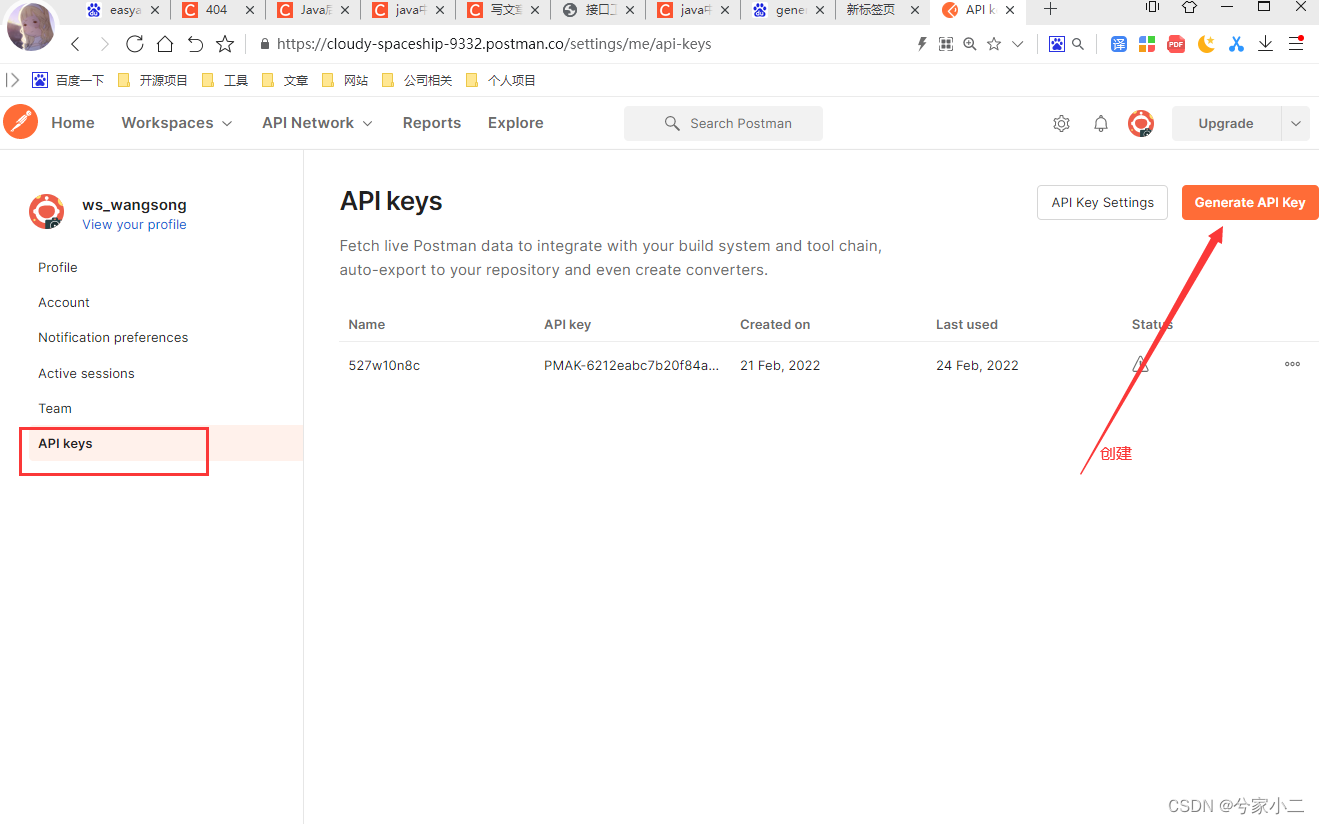Click the warning status icon for 527w10n8c
This screenshot has height=824, width=1319.
tap(1140, 365)
